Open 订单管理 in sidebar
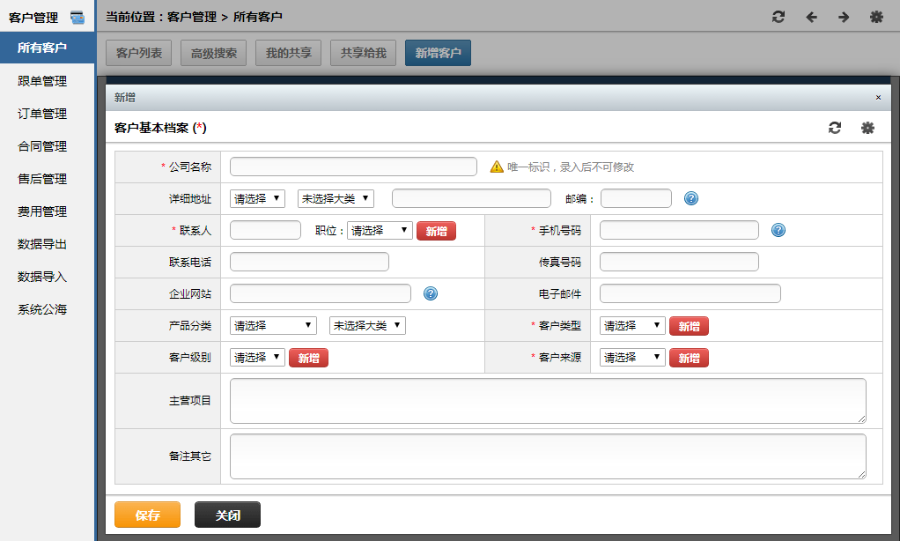900x541 pixels. [x=42, y=114]
